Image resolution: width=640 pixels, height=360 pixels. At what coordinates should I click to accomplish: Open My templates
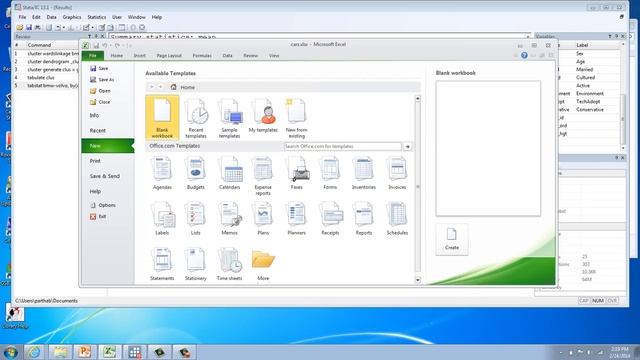(263, 115)
